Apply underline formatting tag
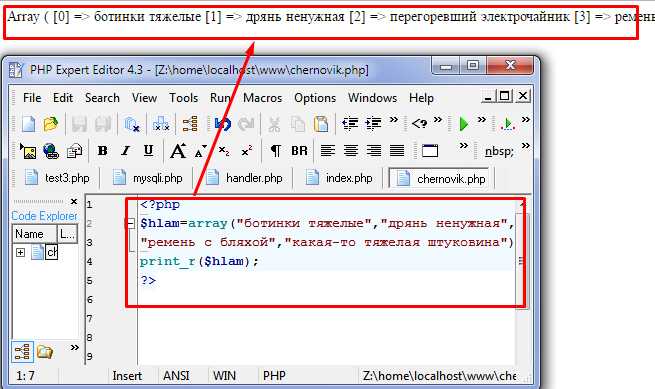This screenshot has width=655, height=389. pos(148,151)
